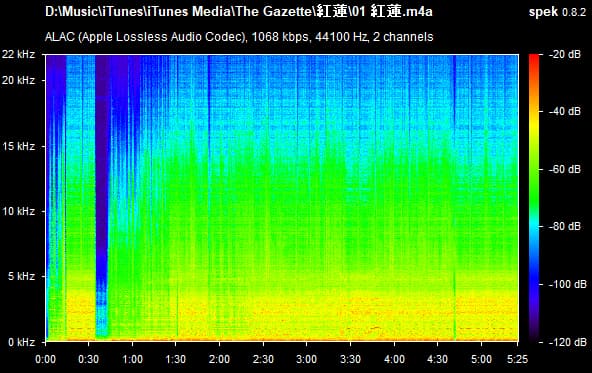
Task: Click the 15 kHz frequency axis label
Action: click(18, 146)
